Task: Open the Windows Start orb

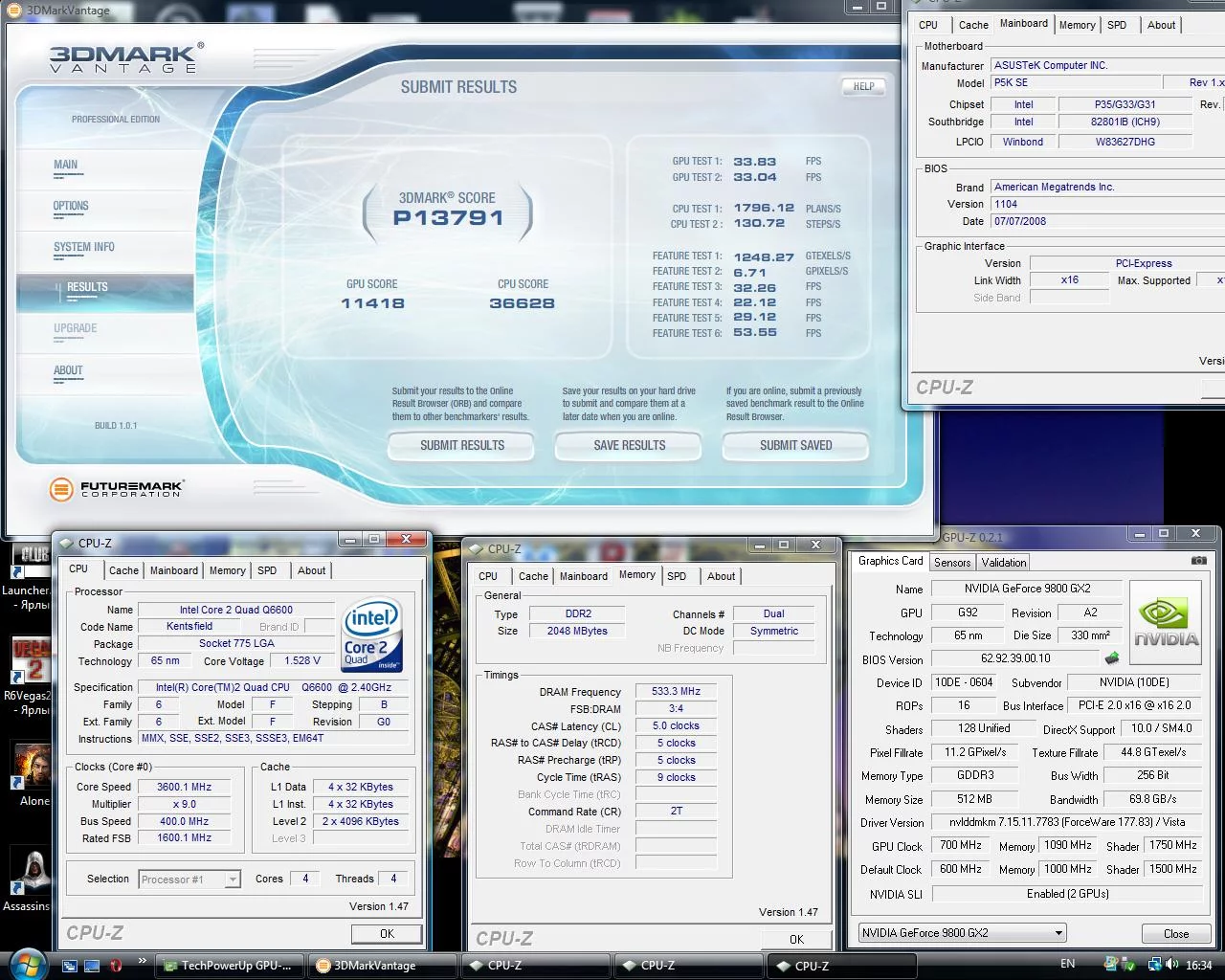Action: click(x=27, y=964)
